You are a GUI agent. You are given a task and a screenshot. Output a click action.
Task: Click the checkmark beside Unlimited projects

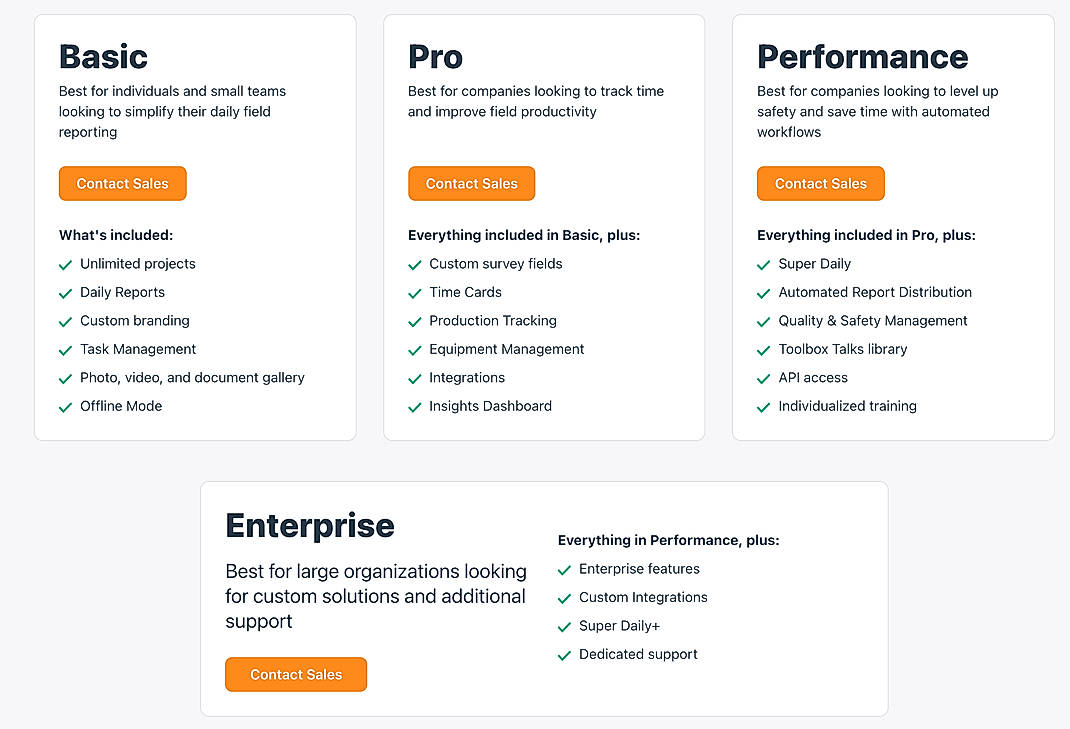click(x=65, y=264)
